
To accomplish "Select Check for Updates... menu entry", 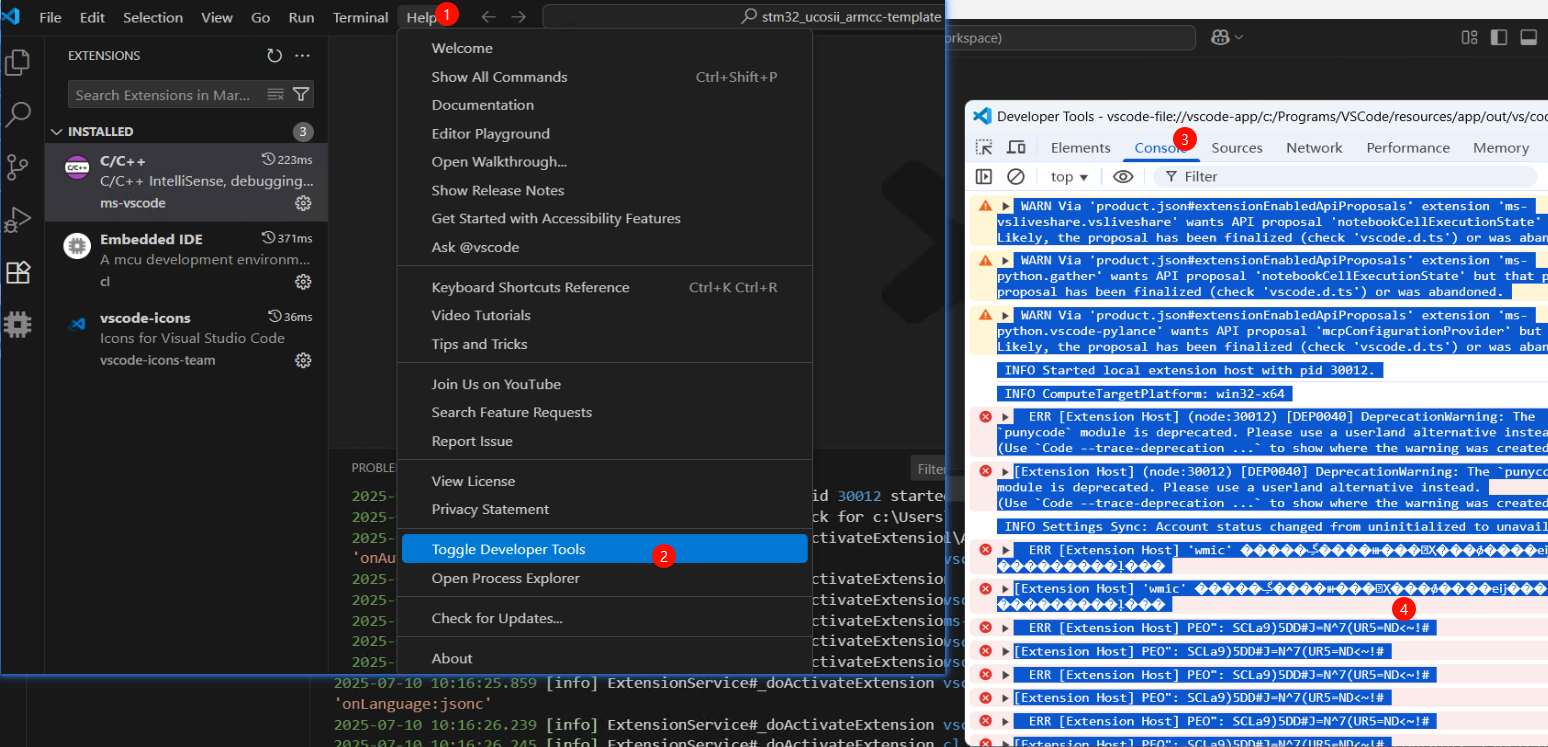I will click(x=604, y=618).
